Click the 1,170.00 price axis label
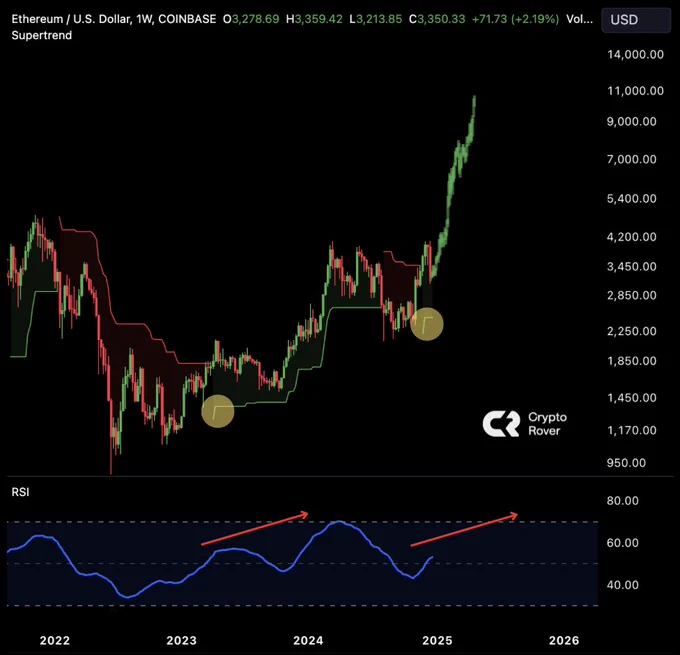 632,430
